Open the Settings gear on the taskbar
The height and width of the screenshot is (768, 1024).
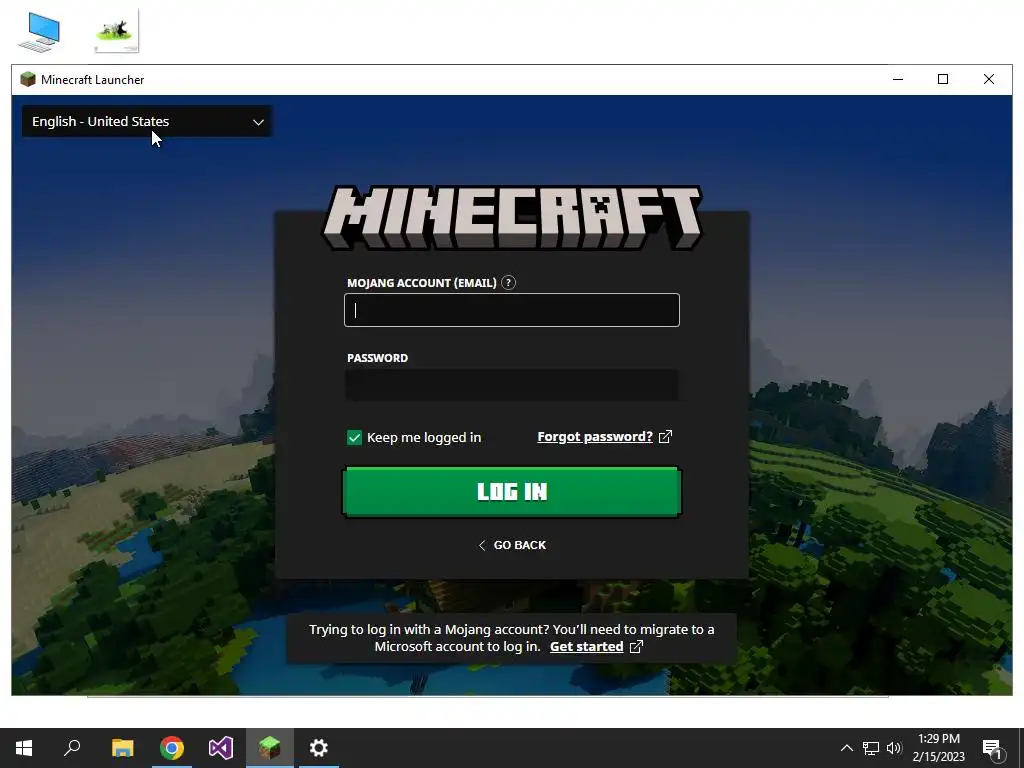pyautogui.click(x=319, y=748)
